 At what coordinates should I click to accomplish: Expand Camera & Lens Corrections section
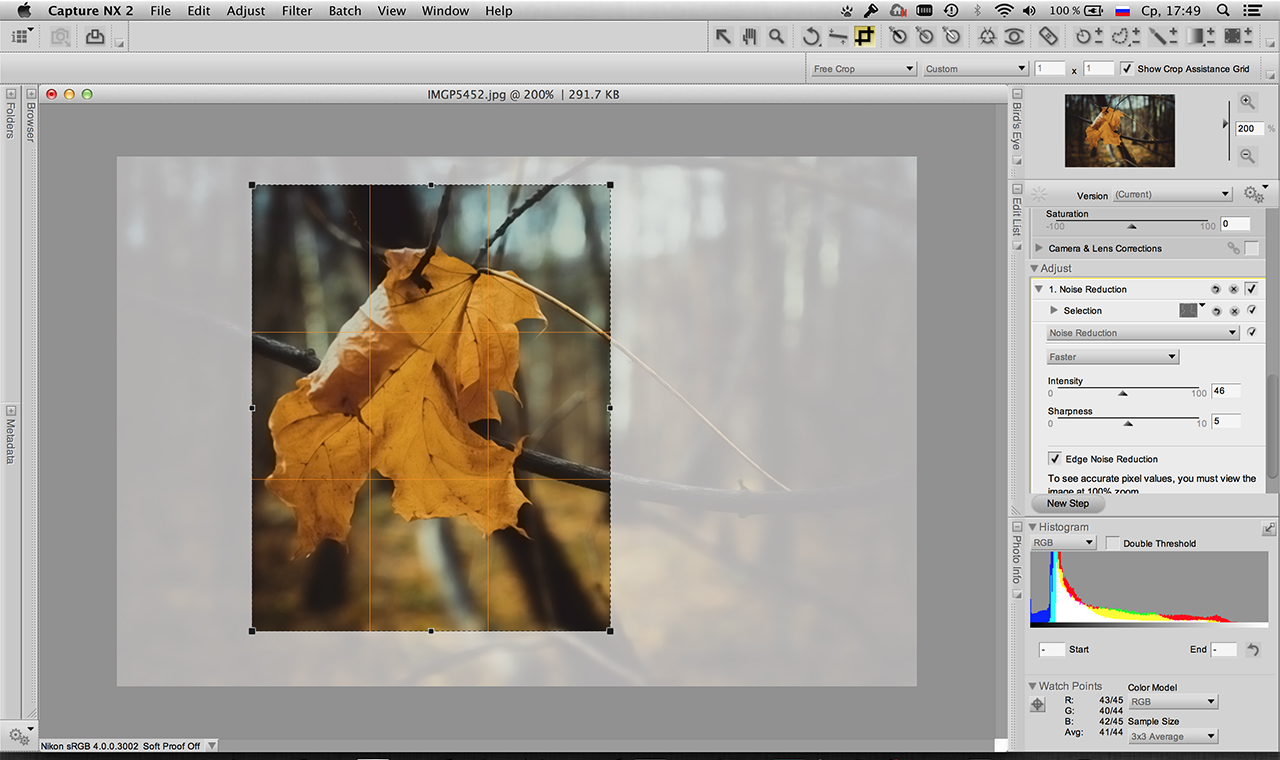(x=1039, y=248)
